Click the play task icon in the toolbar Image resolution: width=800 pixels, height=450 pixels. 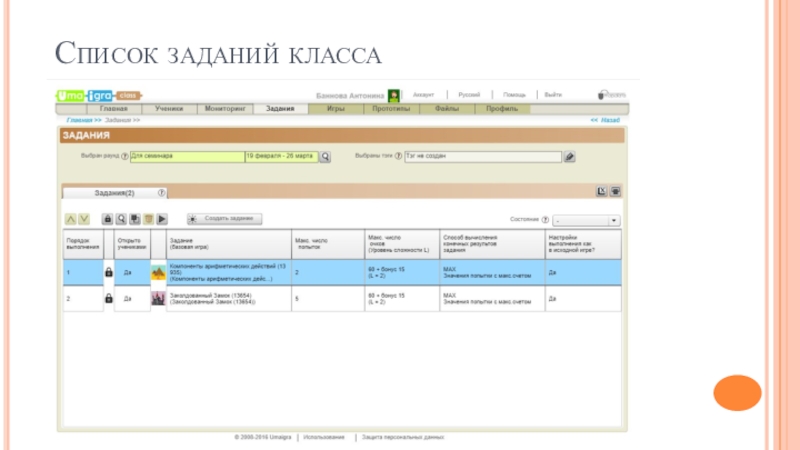click(162, 219)
